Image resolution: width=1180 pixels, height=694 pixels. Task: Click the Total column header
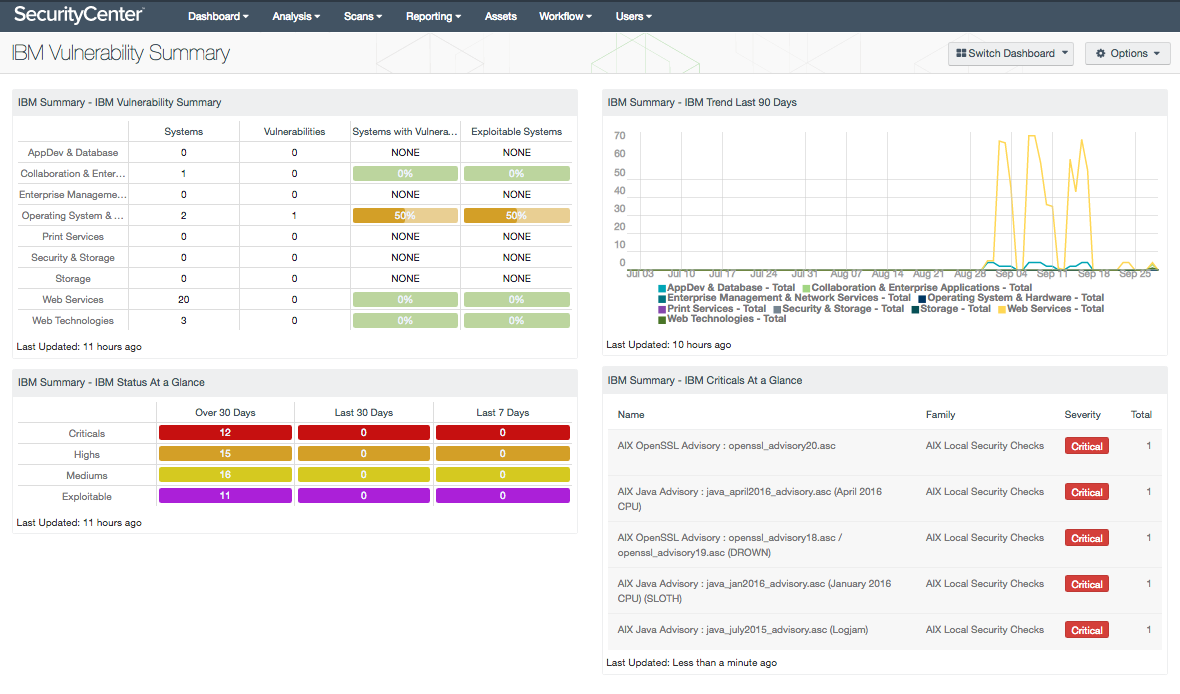(1141, 415)
